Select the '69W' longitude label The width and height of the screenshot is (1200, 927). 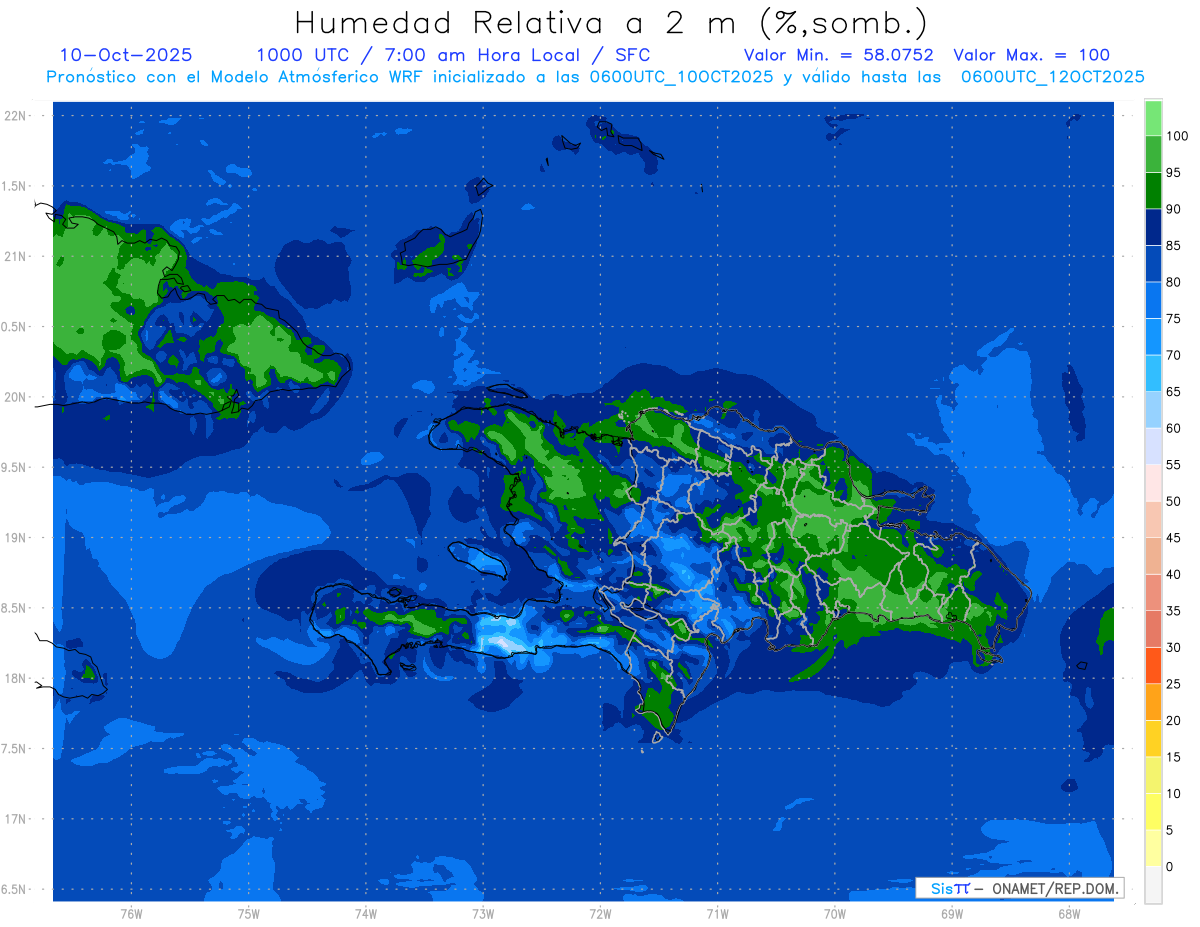click(951, 914)
